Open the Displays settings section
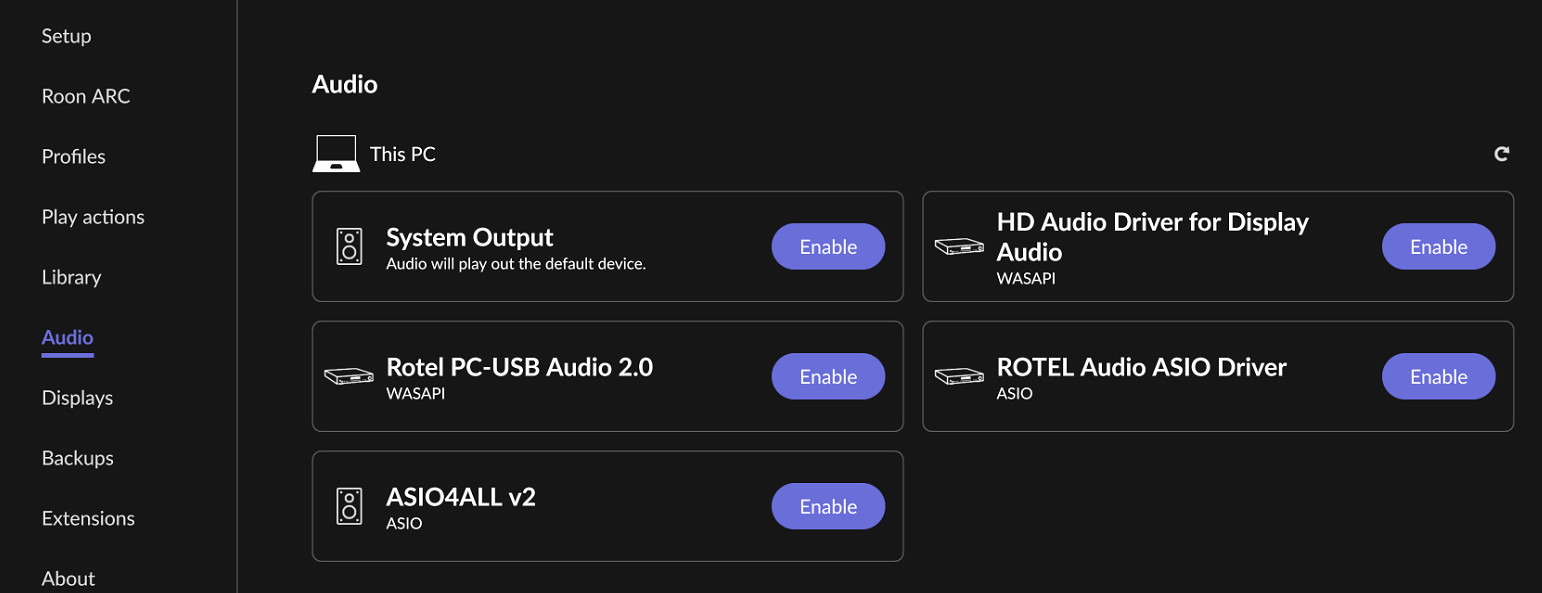Viewport: 1542px width, 593px height. tap(77, 398)
